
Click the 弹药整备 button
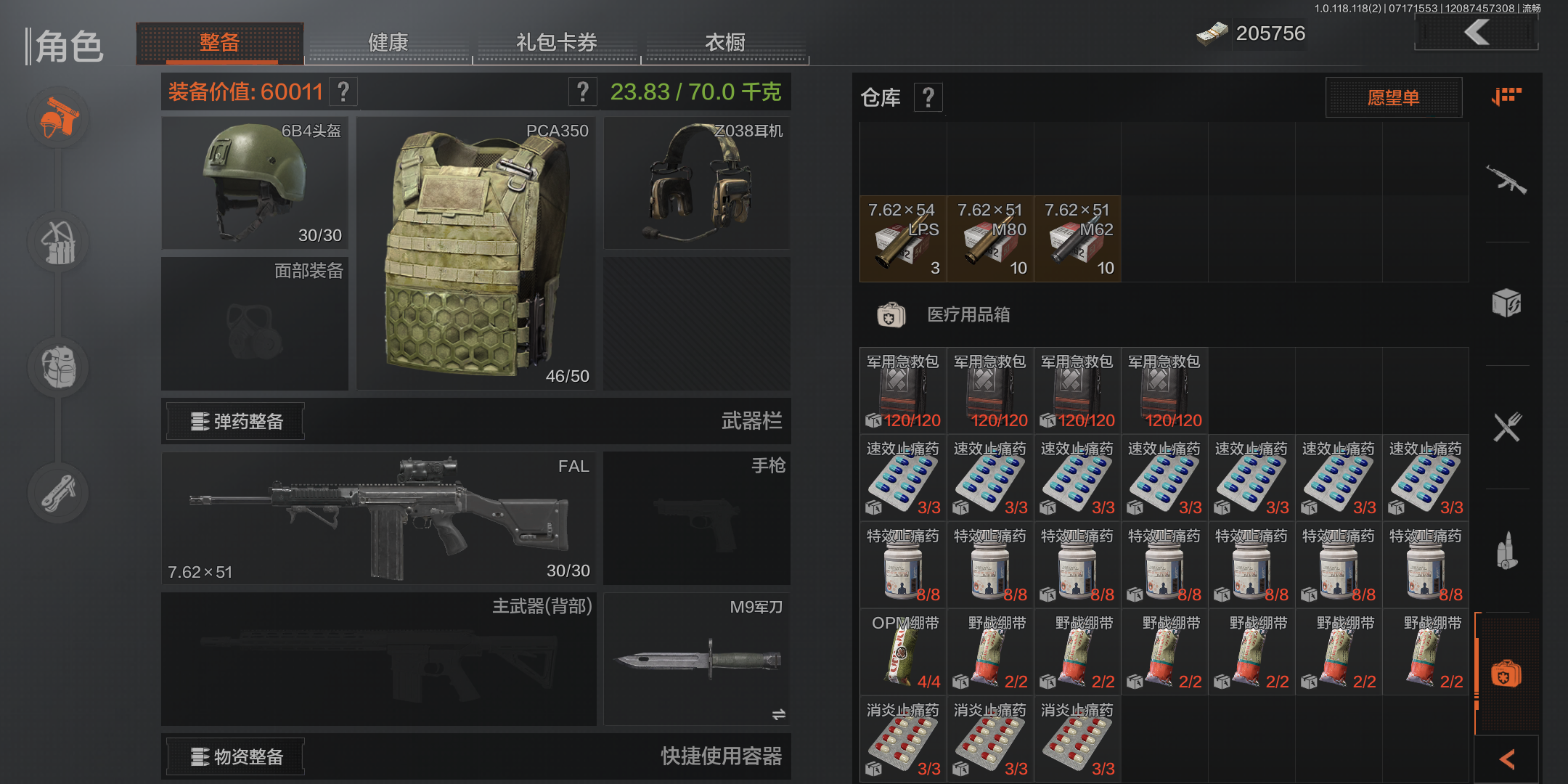point(235,421)
